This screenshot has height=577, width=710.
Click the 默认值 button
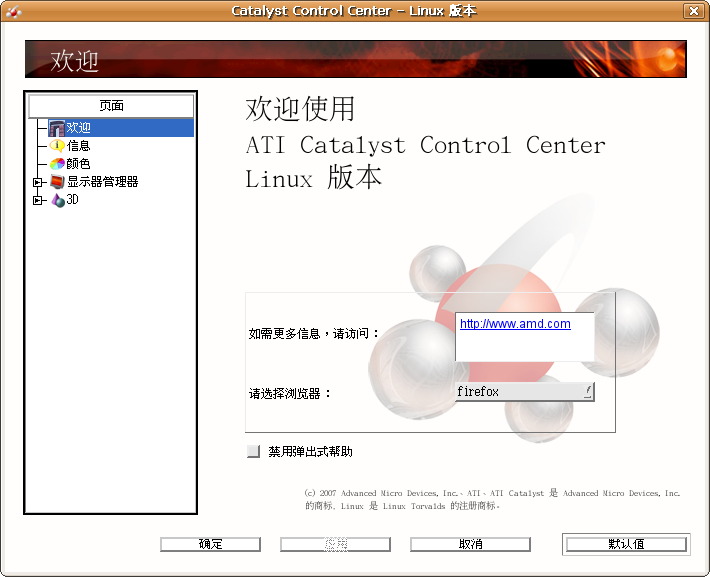[x=626, y=544]
